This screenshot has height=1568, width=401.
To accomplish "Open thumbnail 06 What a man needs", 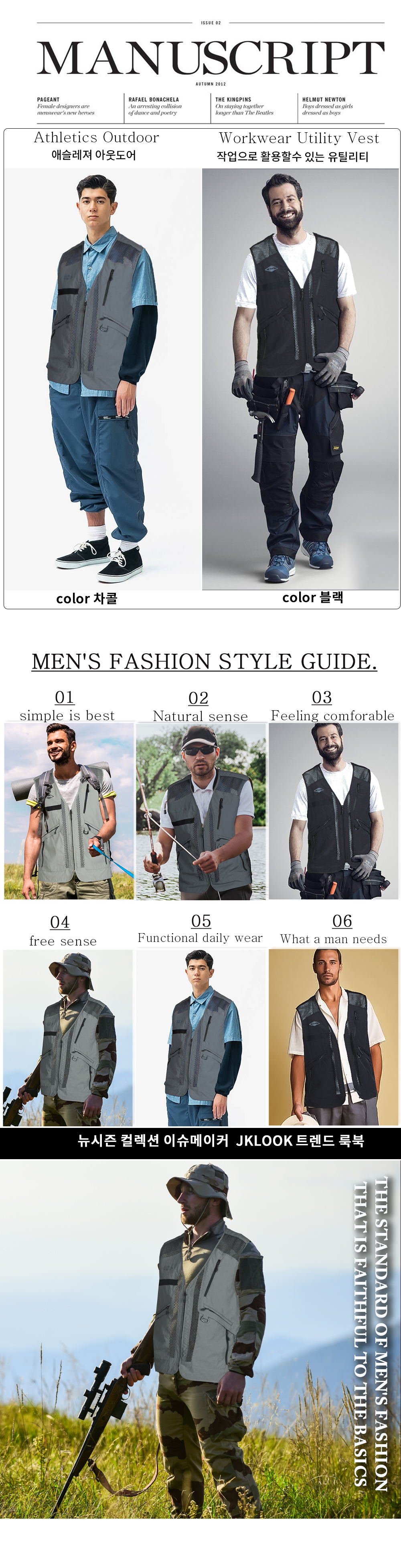I will (x=333, y=1037).
